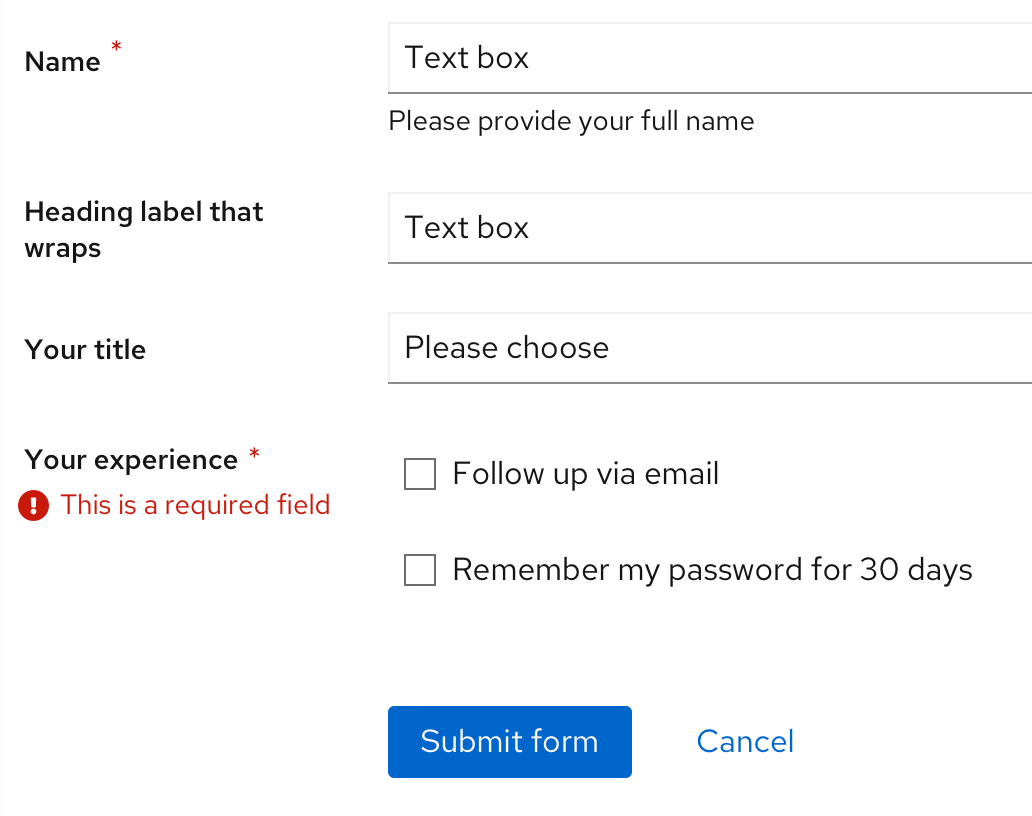Click the Heading label that wraps text
This screenshot has height=816, width=1032.
[143, 229]
